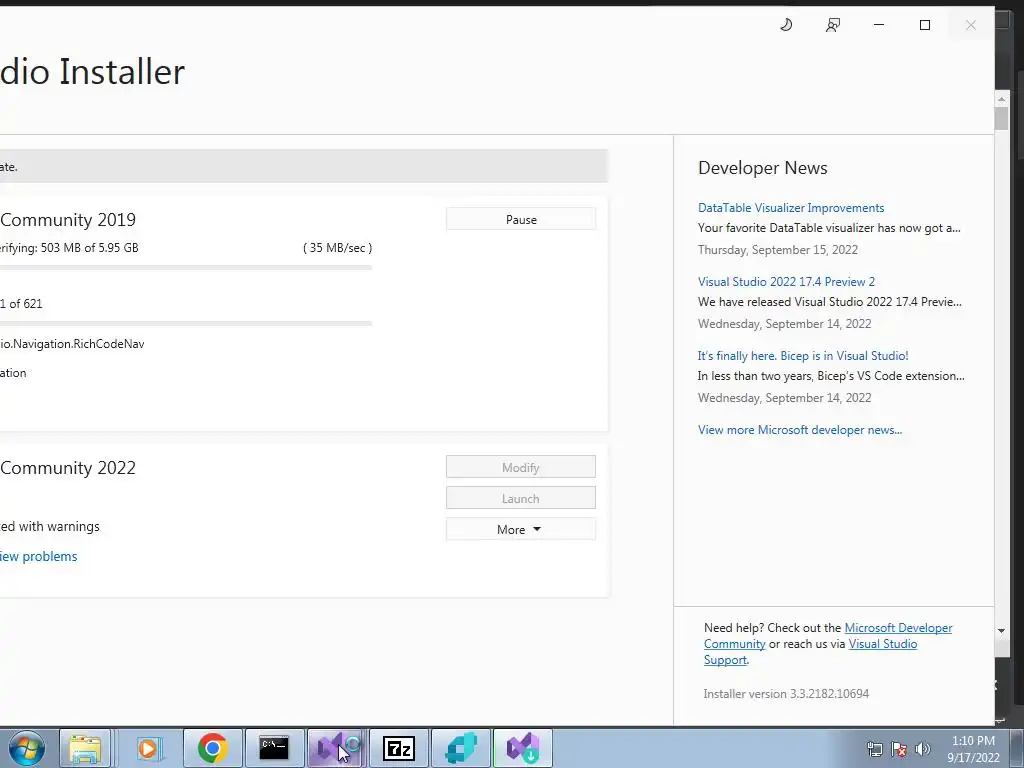This screenshot has height=768, width=1024.
Task: Minimize the Visual Studio Installer window
Action: pyautogui.click(x=879, y=25)
